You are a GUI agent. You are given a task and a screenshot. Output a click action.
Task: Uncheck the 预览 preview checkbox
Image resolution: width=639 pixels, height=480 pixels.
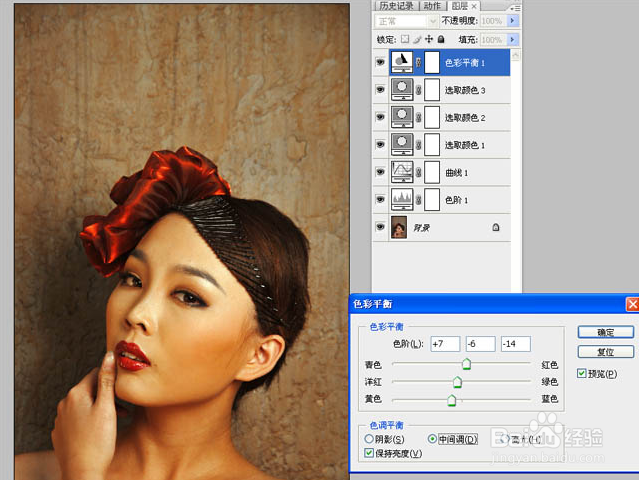582,373
